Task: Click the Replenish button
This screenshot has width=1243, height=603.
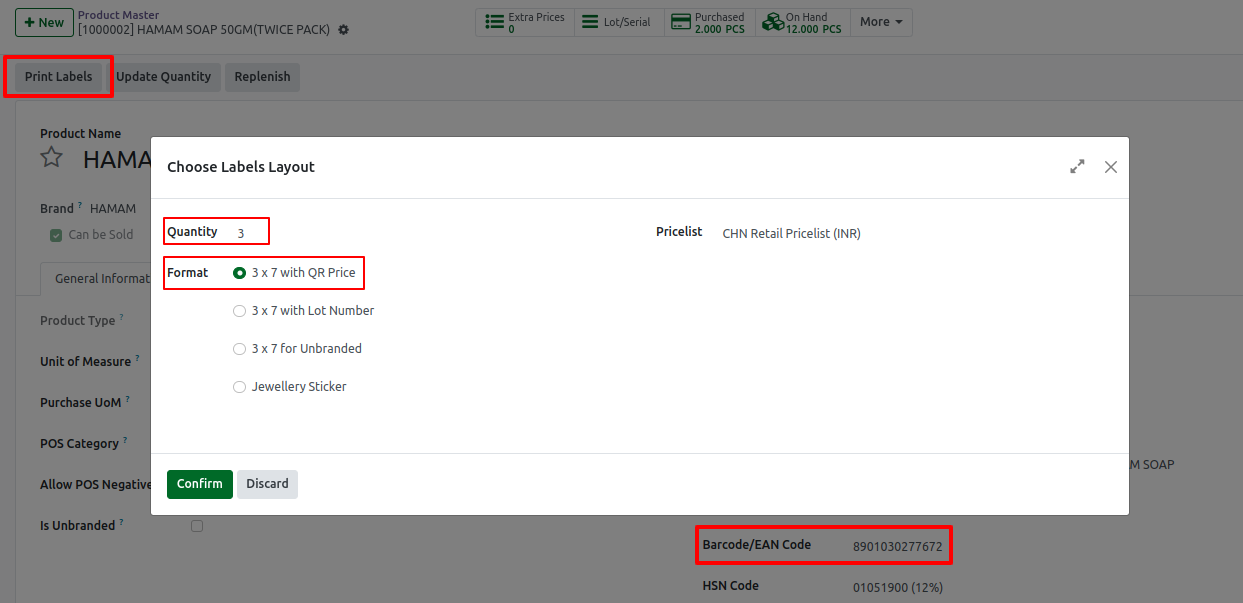Action: point(262,77)
